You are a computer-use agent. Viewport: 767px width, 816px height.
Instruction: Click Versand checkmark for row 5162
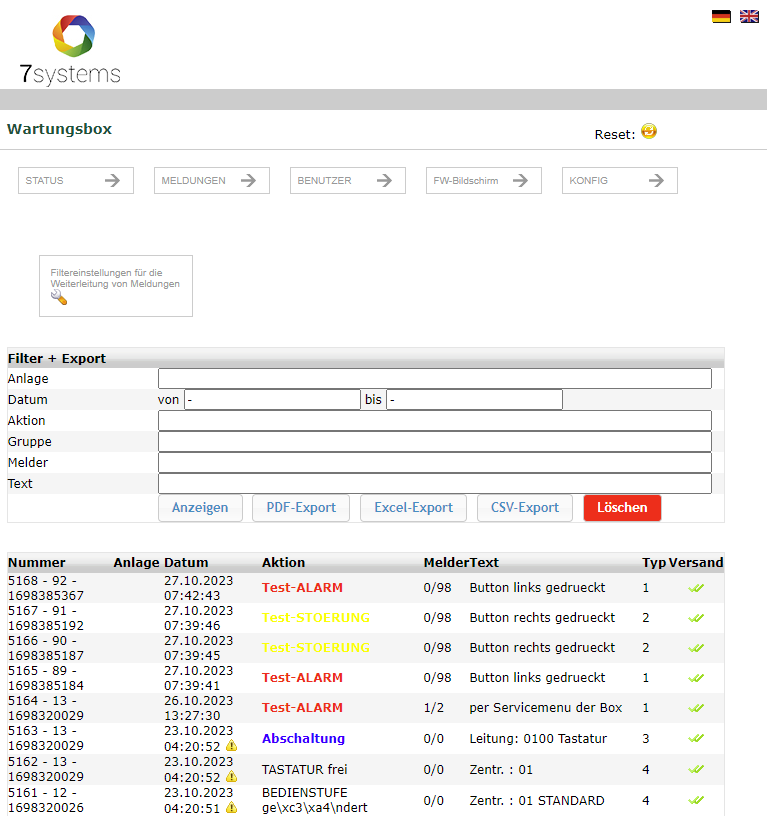coord(696,769)
